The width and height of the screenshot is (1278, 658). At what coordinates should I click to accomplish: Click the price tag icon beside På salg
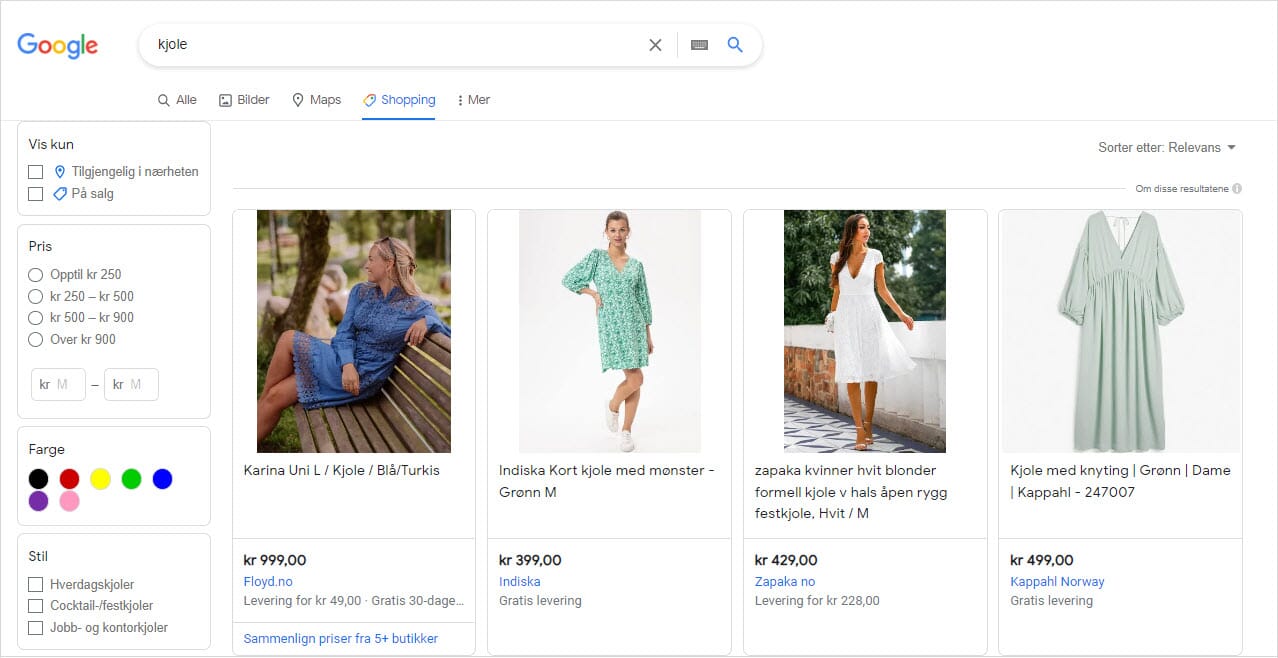[x=60, y=193]
